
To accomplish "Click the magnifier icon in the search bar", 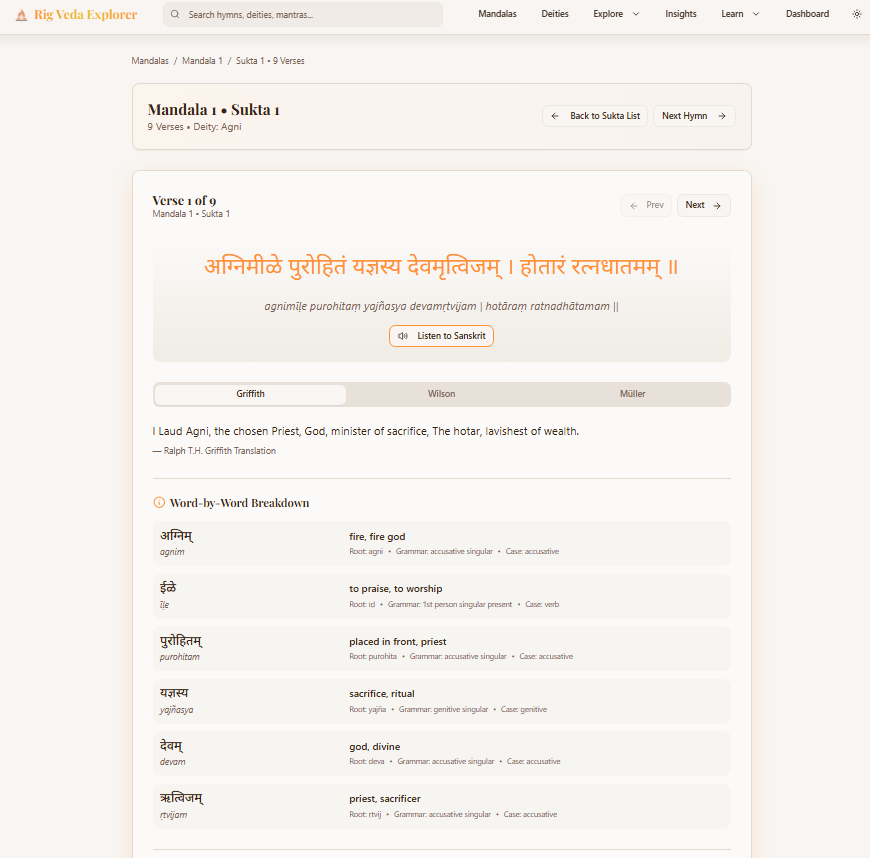I will coord(175,14).
